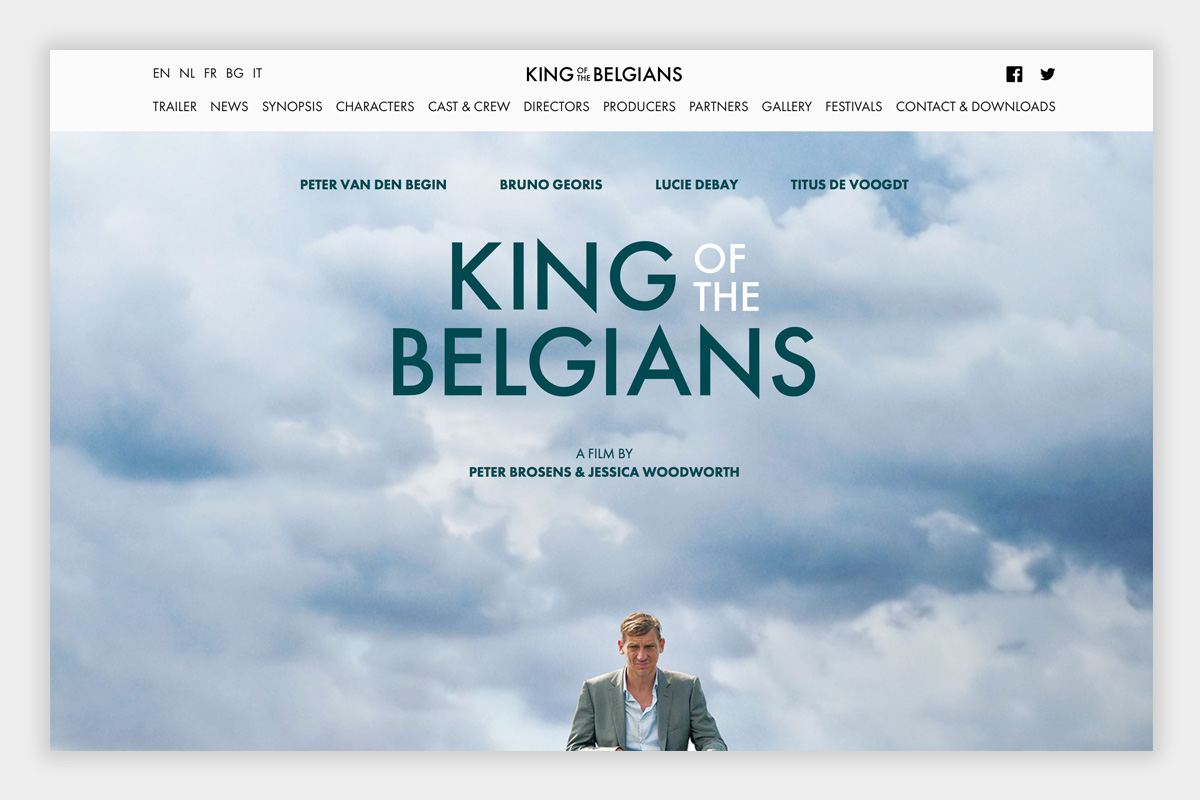Open the Synopsis page
Viewport: 1200px width, 800px height.
(x=292, y=106)
